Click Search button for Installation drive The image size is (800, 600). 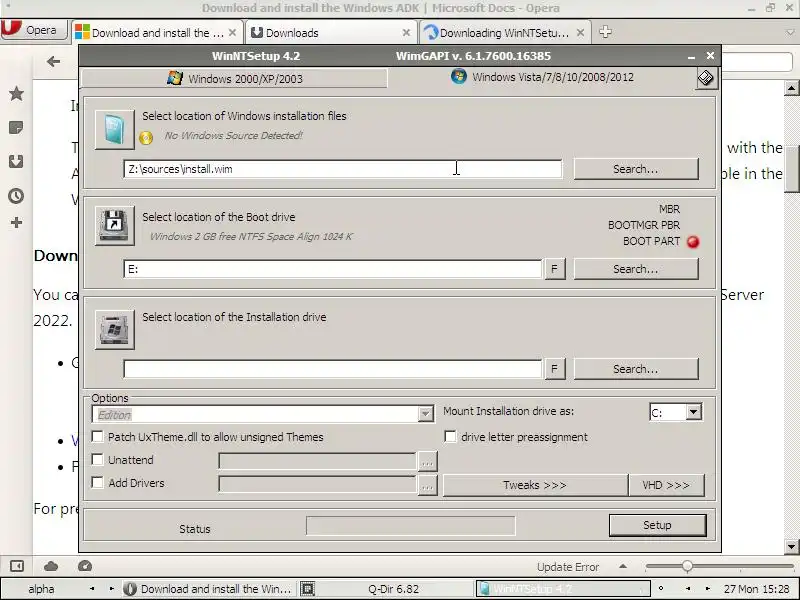pyautogui.click(x=636, y=369)
